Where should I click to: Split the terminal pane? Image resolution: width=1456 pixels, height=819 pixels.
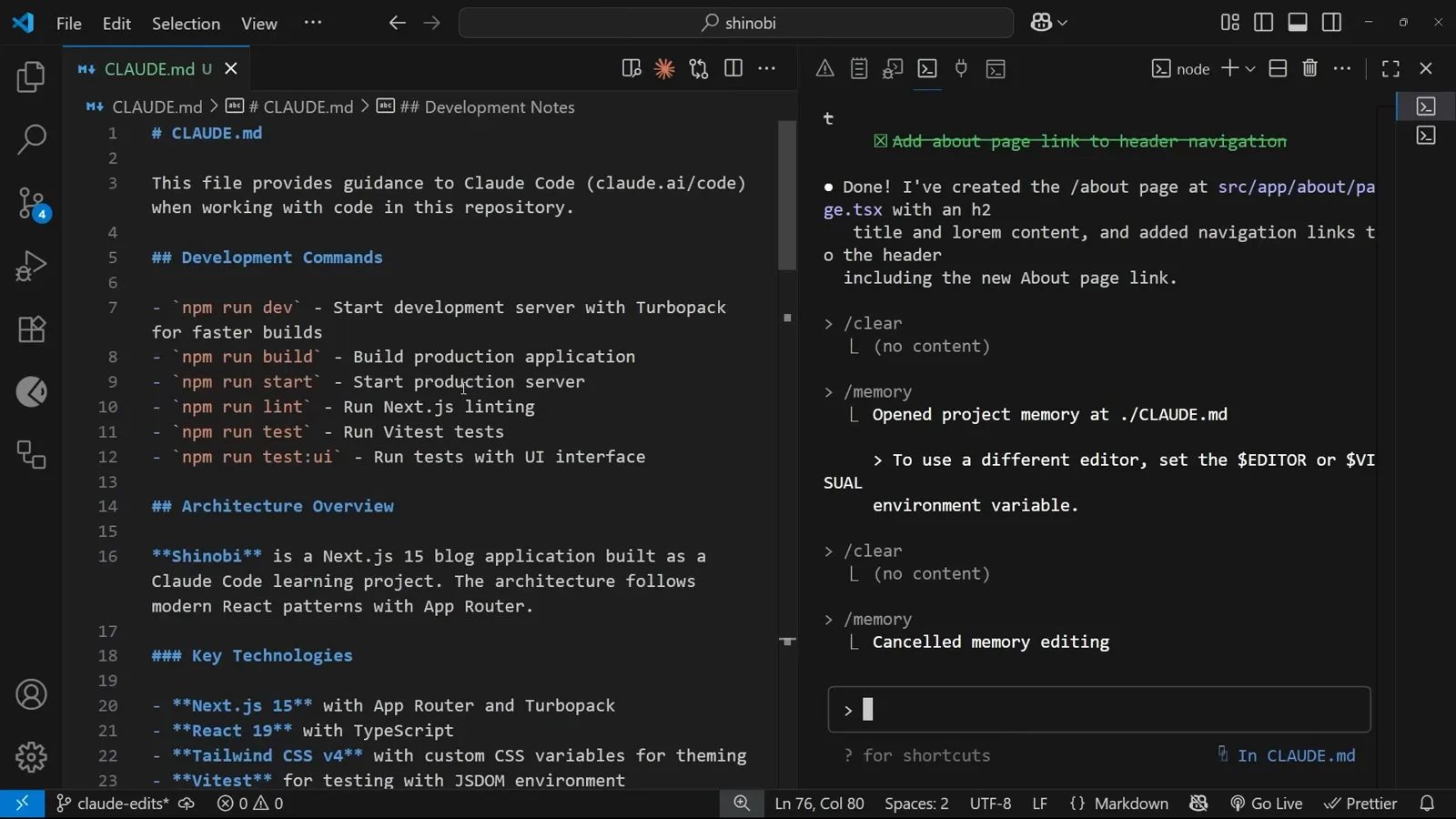click(x=1278, y=68)
